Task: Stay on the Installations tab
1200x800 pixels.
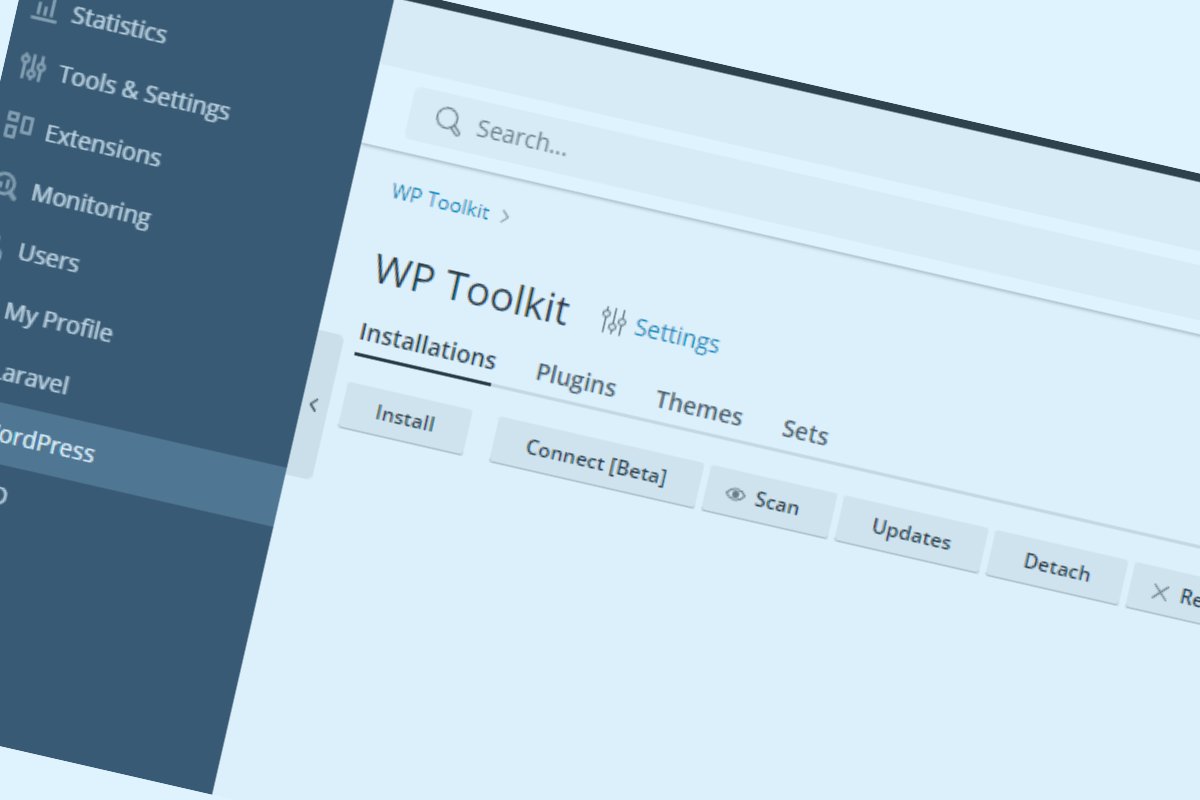Action: click(x=425, y=348)
